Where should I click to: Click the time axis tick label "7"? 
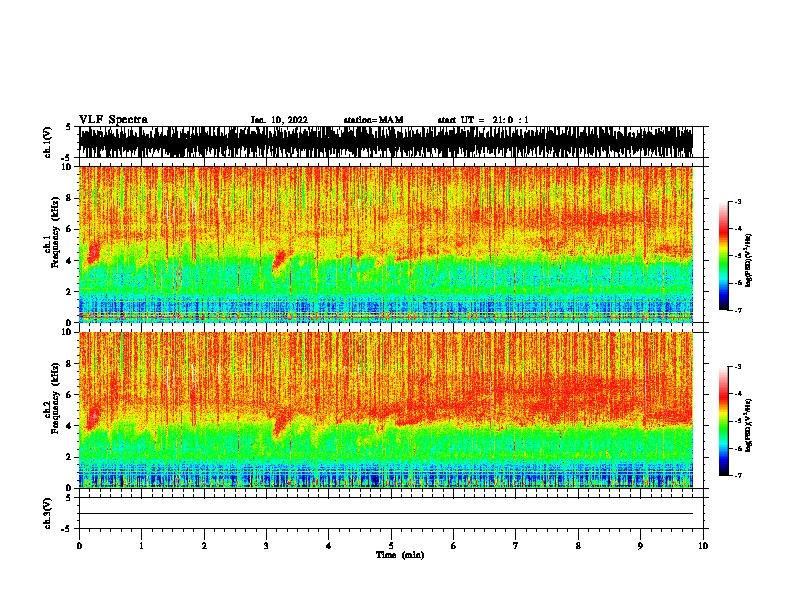point(516,546)
